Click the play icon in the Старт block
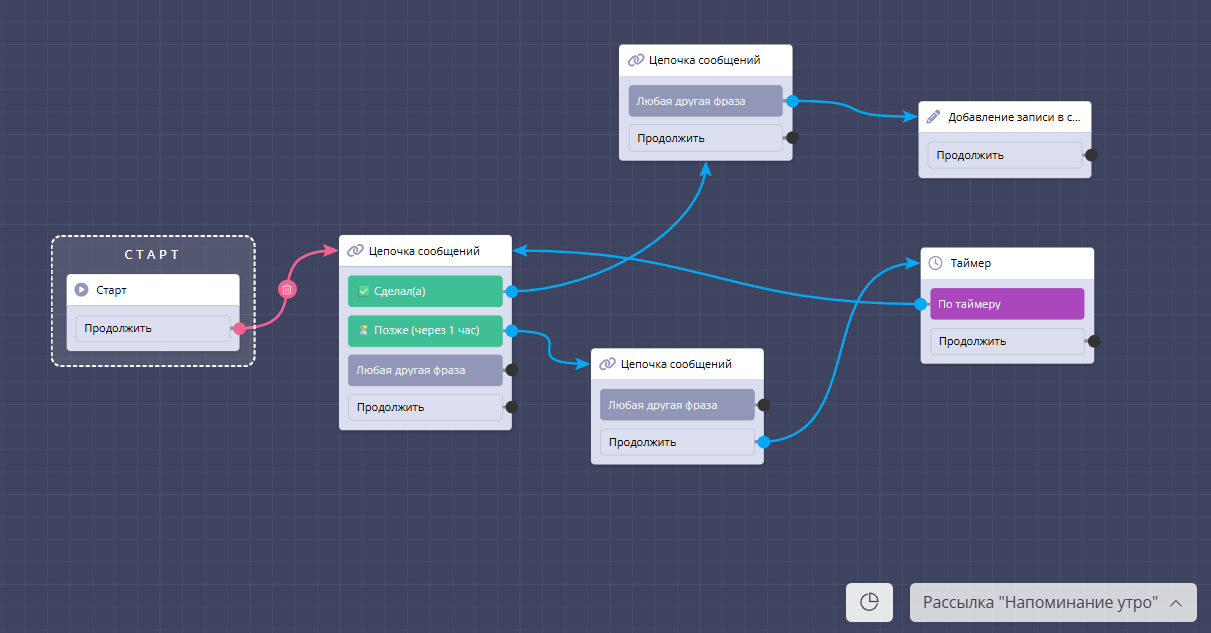 click(x=82, y=290)
